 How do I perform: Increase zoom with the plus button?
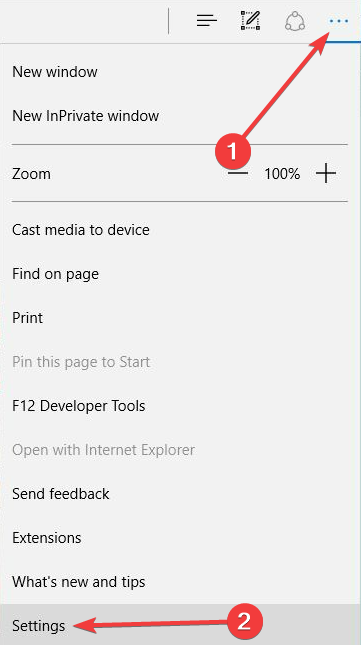[x=326, y=174]
